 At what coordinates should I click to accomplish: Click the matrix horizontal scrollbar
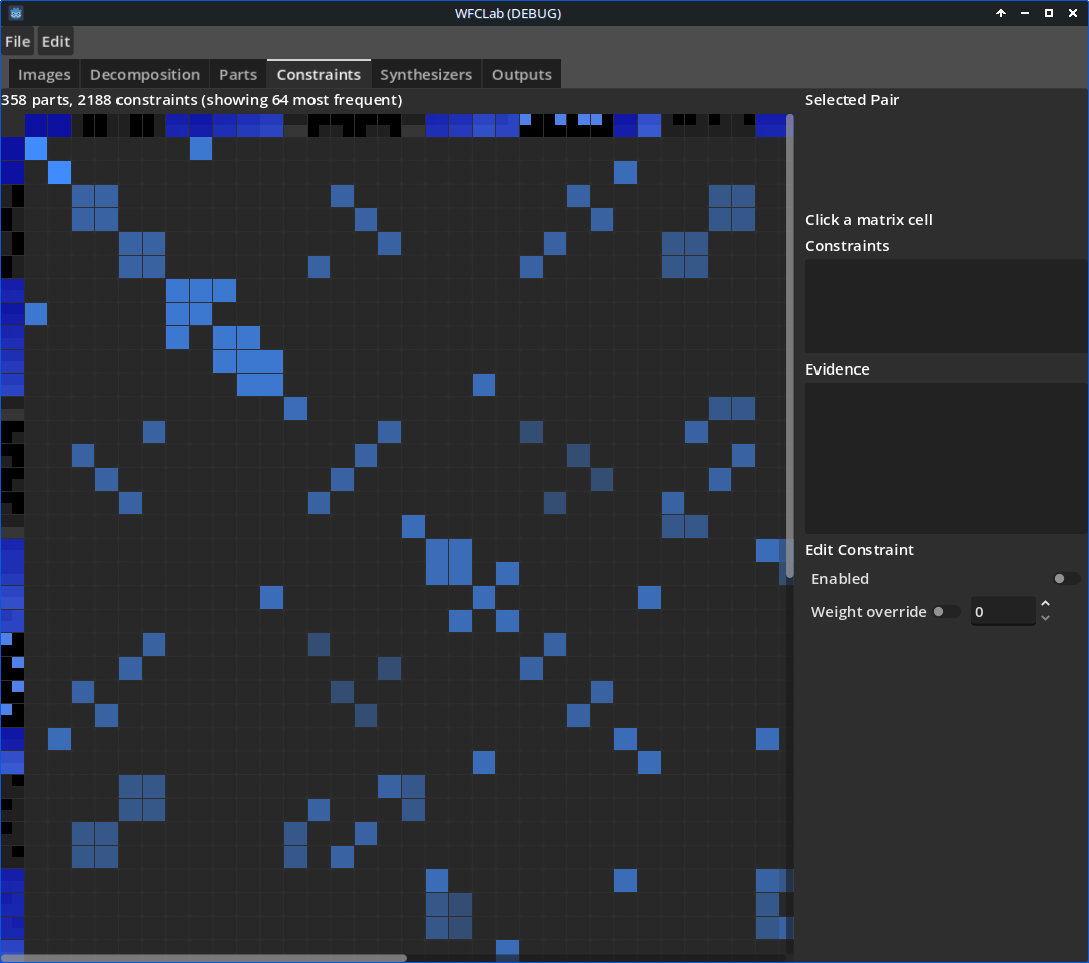204,958
